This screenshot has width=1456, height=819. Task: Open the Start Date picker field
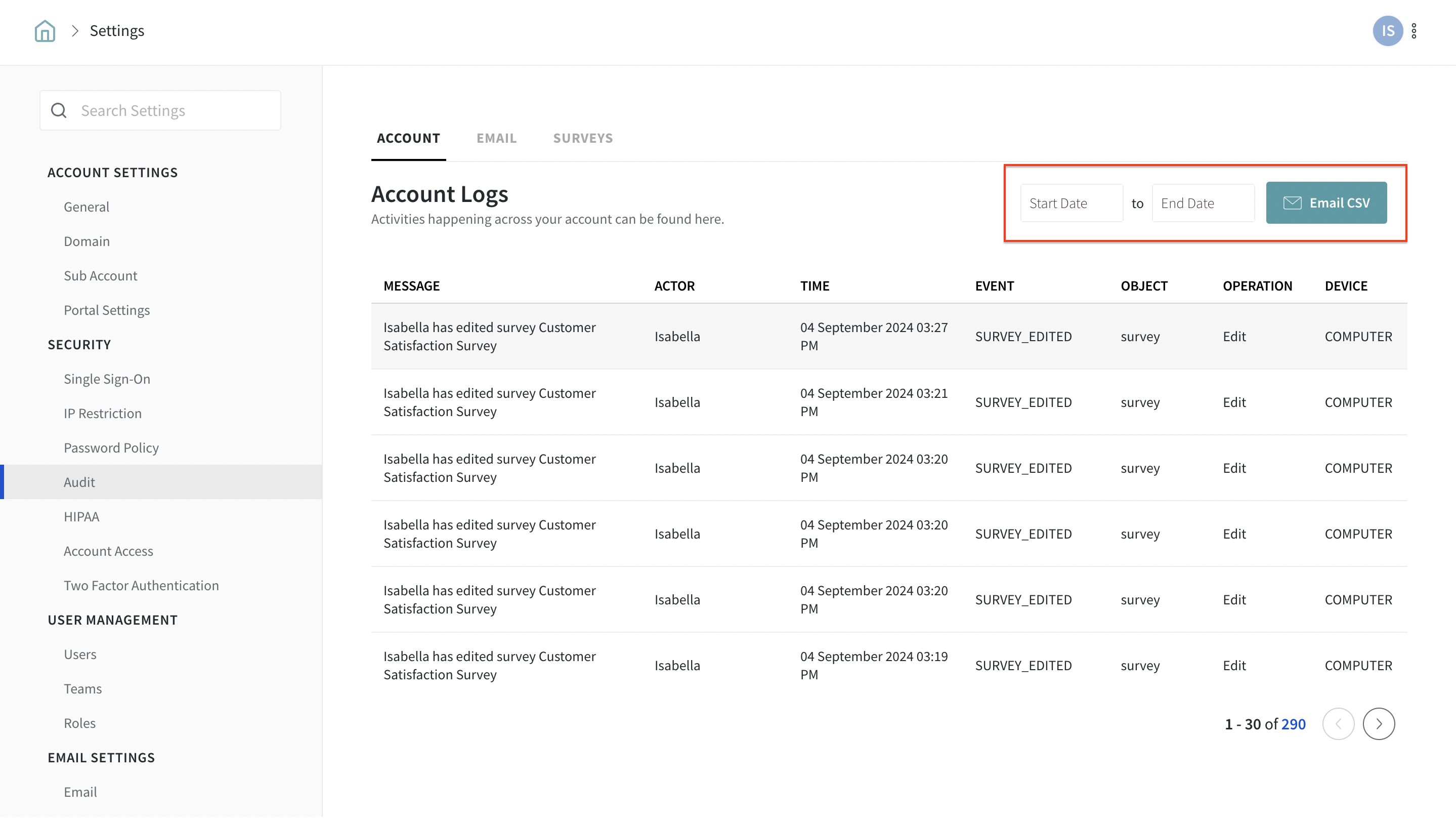click(1071, 203)
